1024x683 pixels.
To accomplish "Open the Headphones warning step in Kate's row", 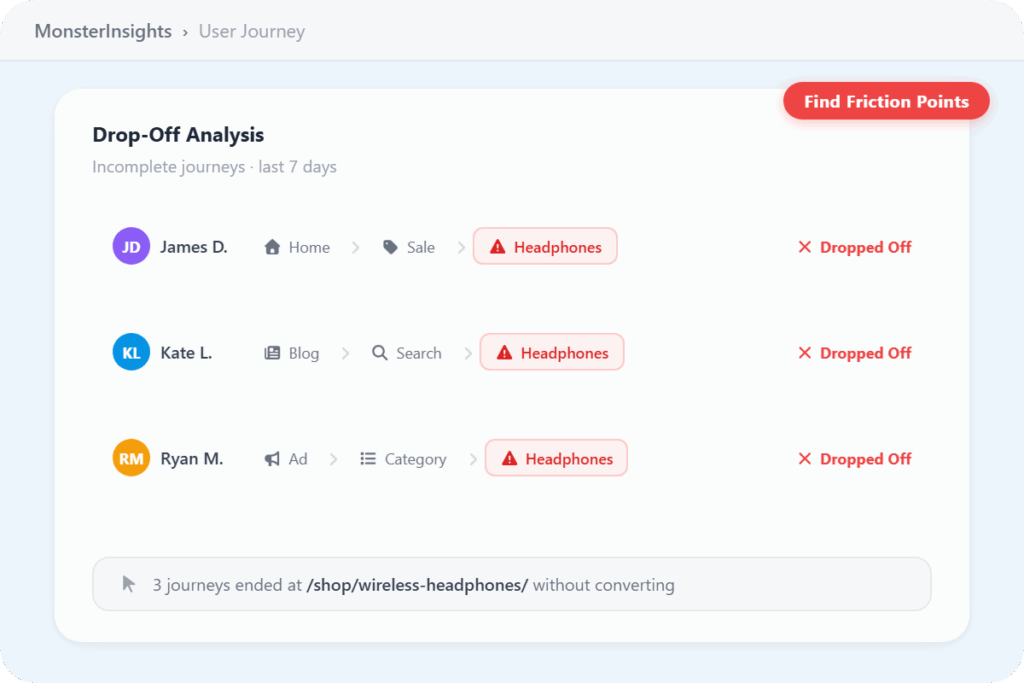I will pos(552,353).
